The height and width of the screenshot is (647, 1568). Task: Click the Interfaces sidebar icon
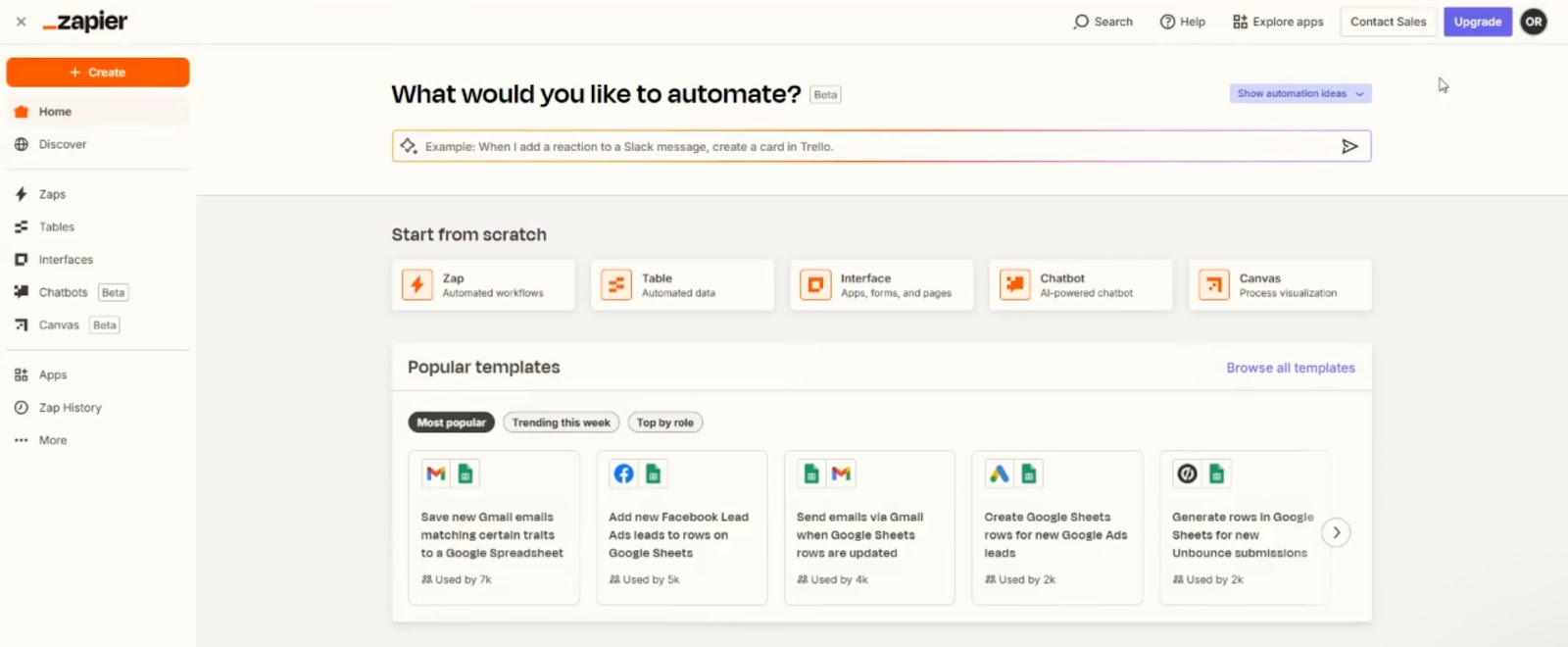click(22, 260)
